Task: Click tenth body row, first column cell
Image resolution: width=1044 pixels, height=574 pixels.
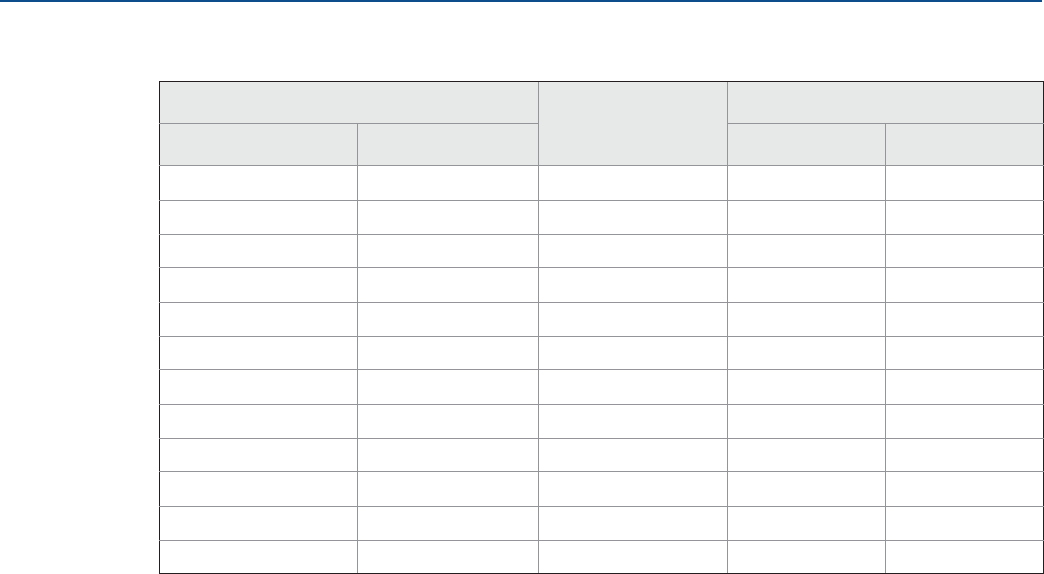Action: point(258,488)
